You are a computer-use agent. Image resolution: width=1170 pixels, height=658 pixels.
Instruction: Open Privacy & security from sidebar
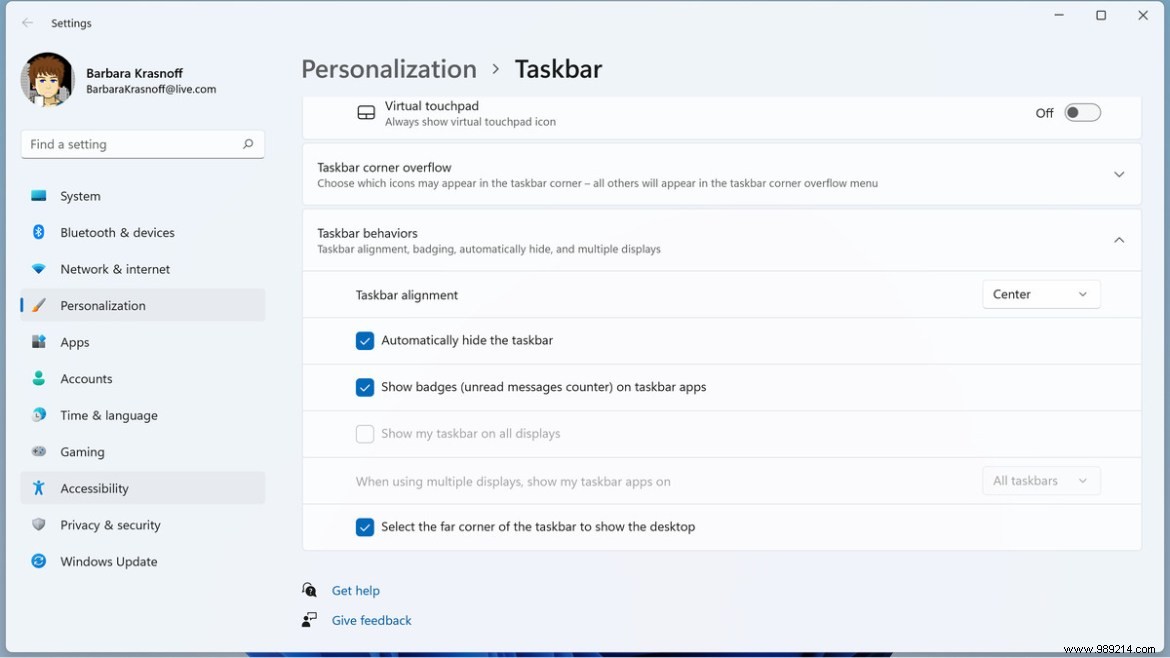coord(39,525)
